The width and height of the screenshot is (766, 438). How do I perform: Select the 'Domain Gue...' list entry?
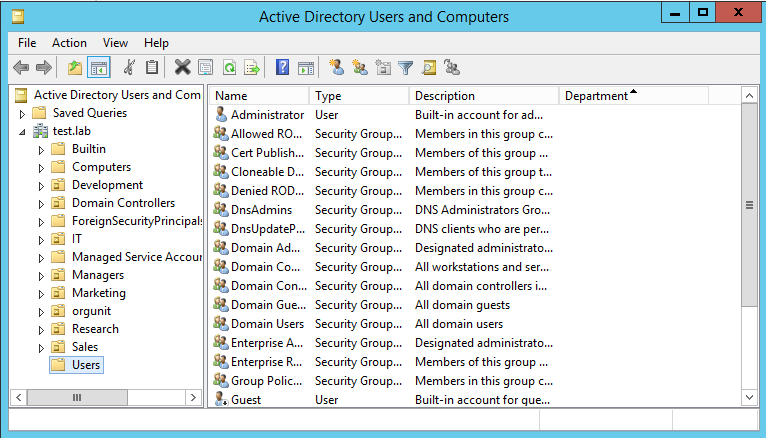(x=268, y=305)
